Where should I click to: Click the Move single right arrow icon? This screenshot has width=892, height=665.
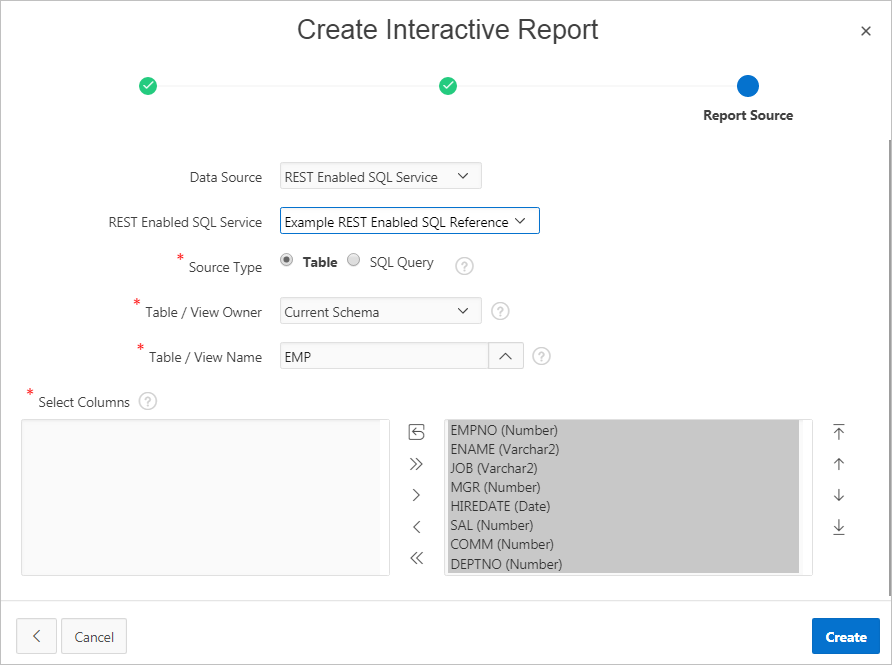417,495
